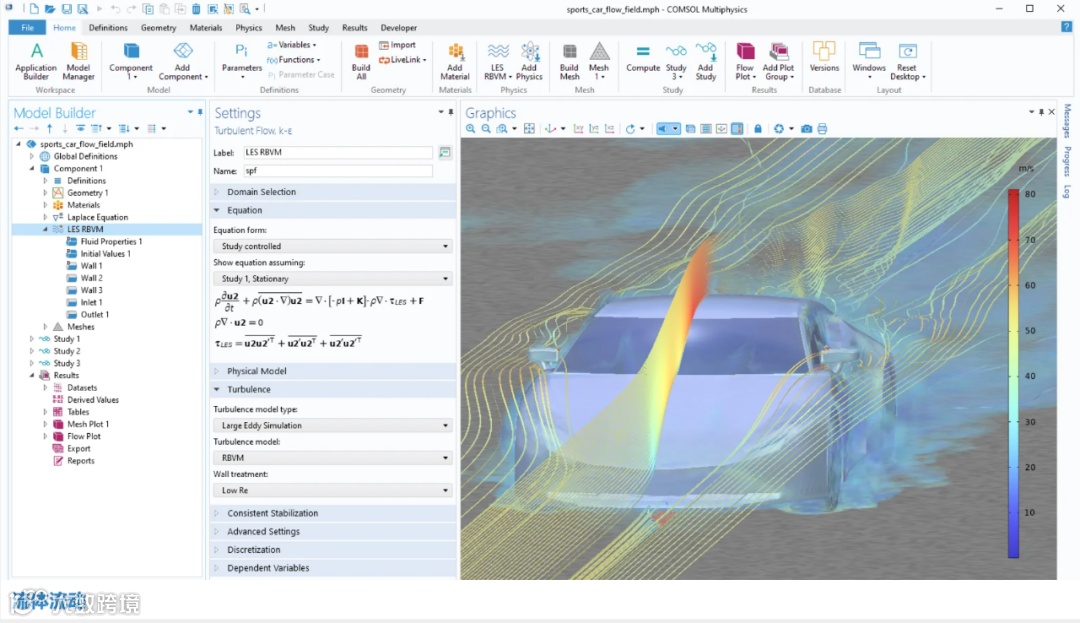Open the Show equation assuming dropdown
The height and width of the screenshot is (623, 1080).
tap(333, 279)
